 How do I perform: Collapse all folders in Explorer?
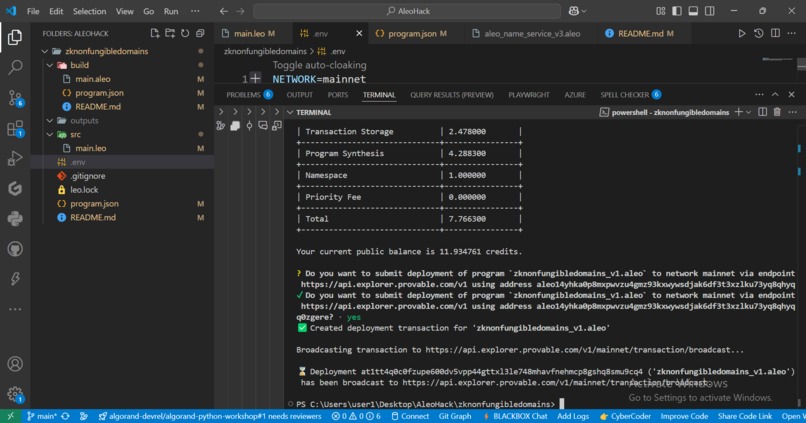tap(200, 33)
